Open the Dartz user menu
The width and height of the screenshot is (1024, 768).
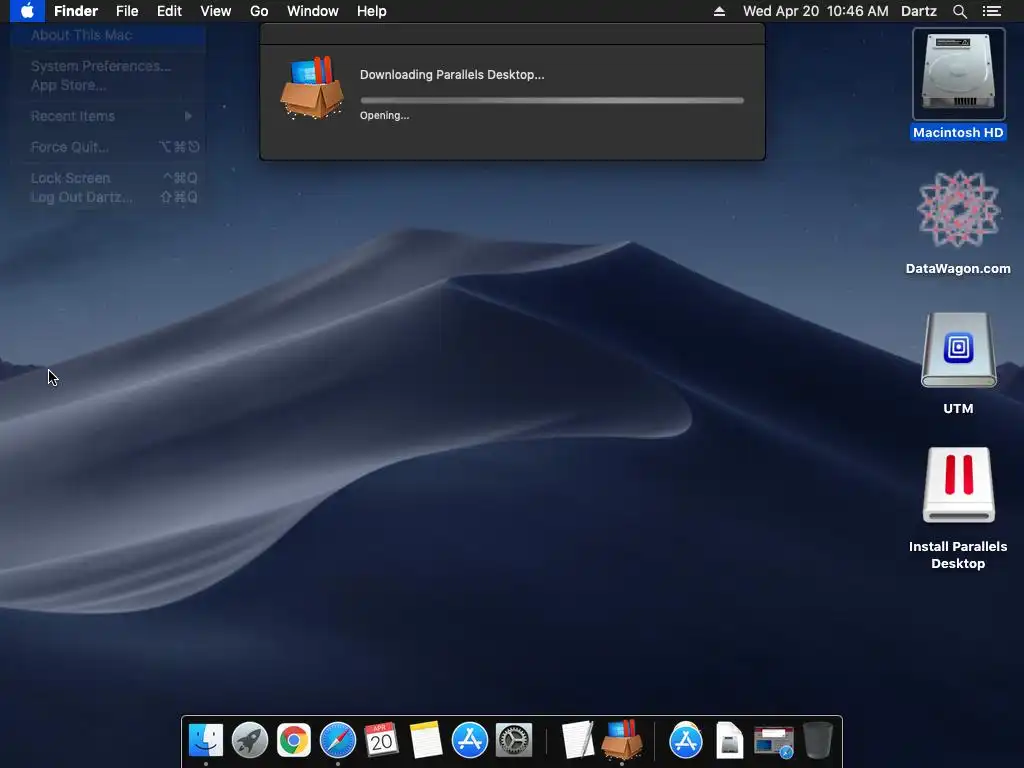pos(918,11)
